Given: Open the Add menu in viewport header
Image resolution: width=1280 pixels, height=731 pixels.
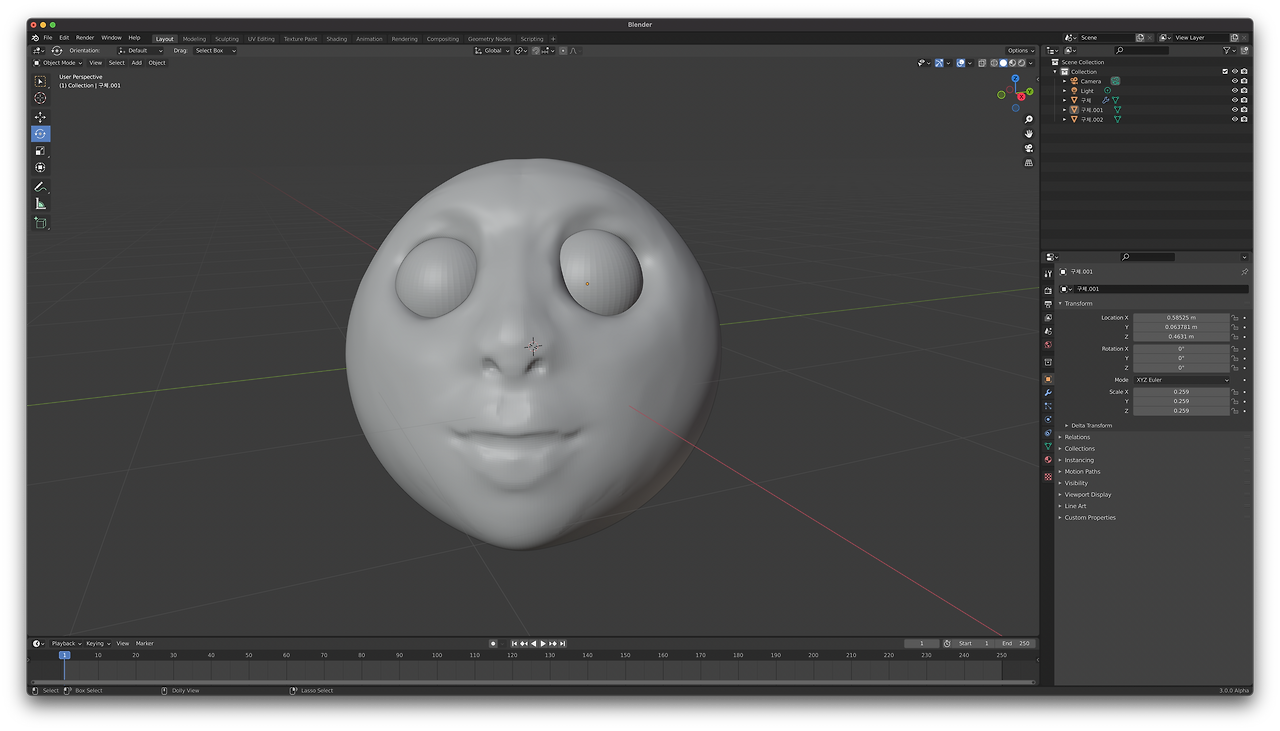Looking at the screenshot, I should pyautogui.click(x=137, y=63).
